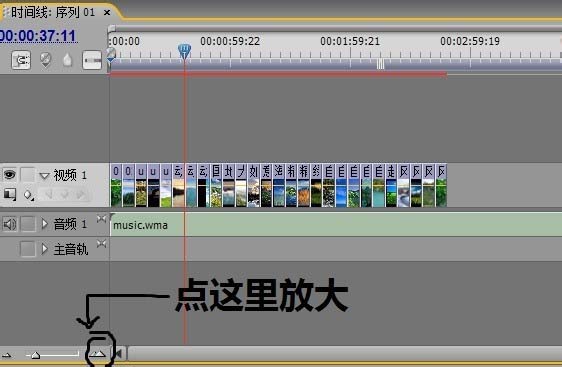Viewport: 562px width, 367px height.
Task: Click ruler at 00:02:59:19
Action: (470, 41)
